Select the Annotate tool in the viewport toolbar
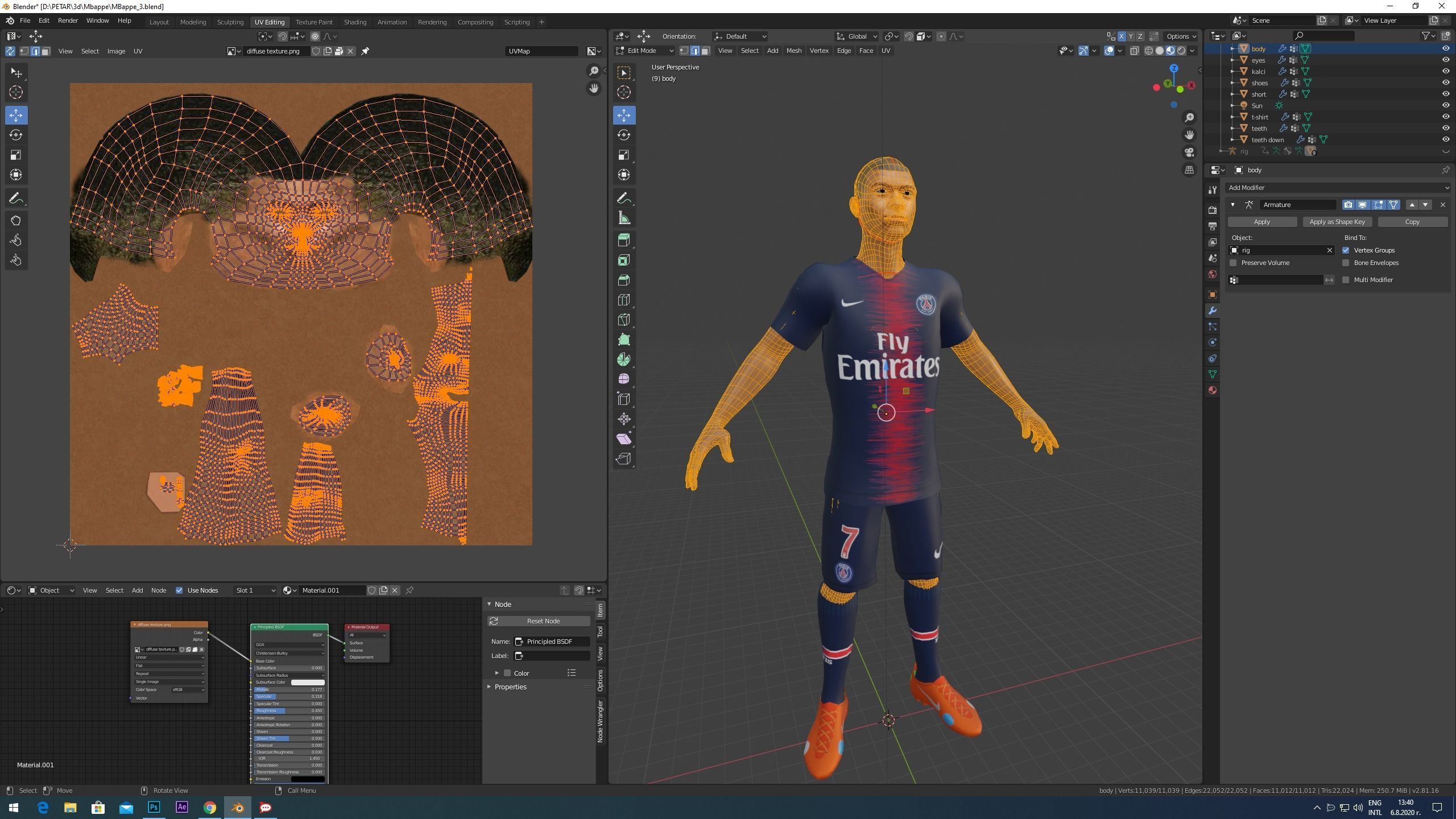The height and width of the screenshot is (819, 1456). coord(624,198)
